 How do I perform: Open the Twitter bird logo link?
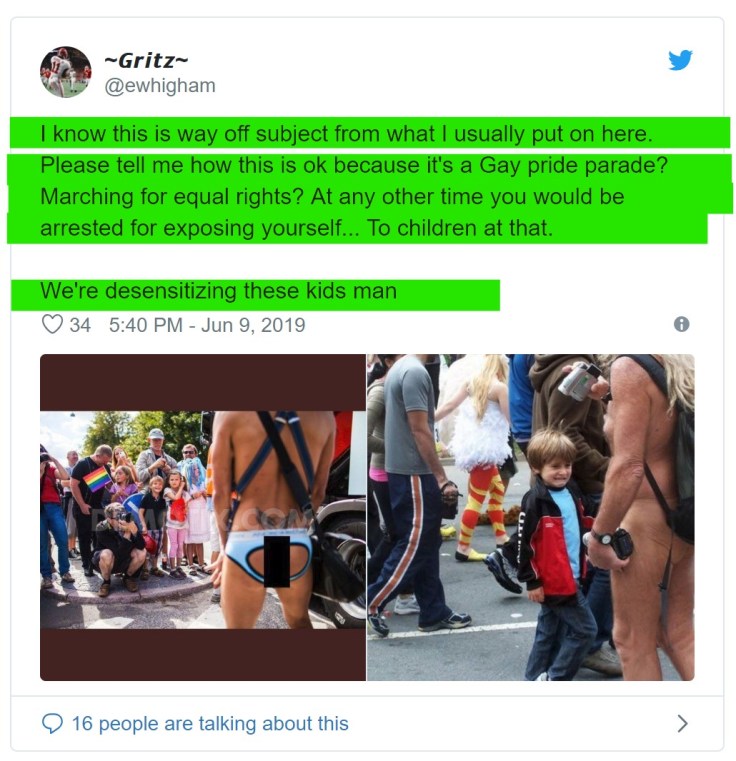(680, 60)
